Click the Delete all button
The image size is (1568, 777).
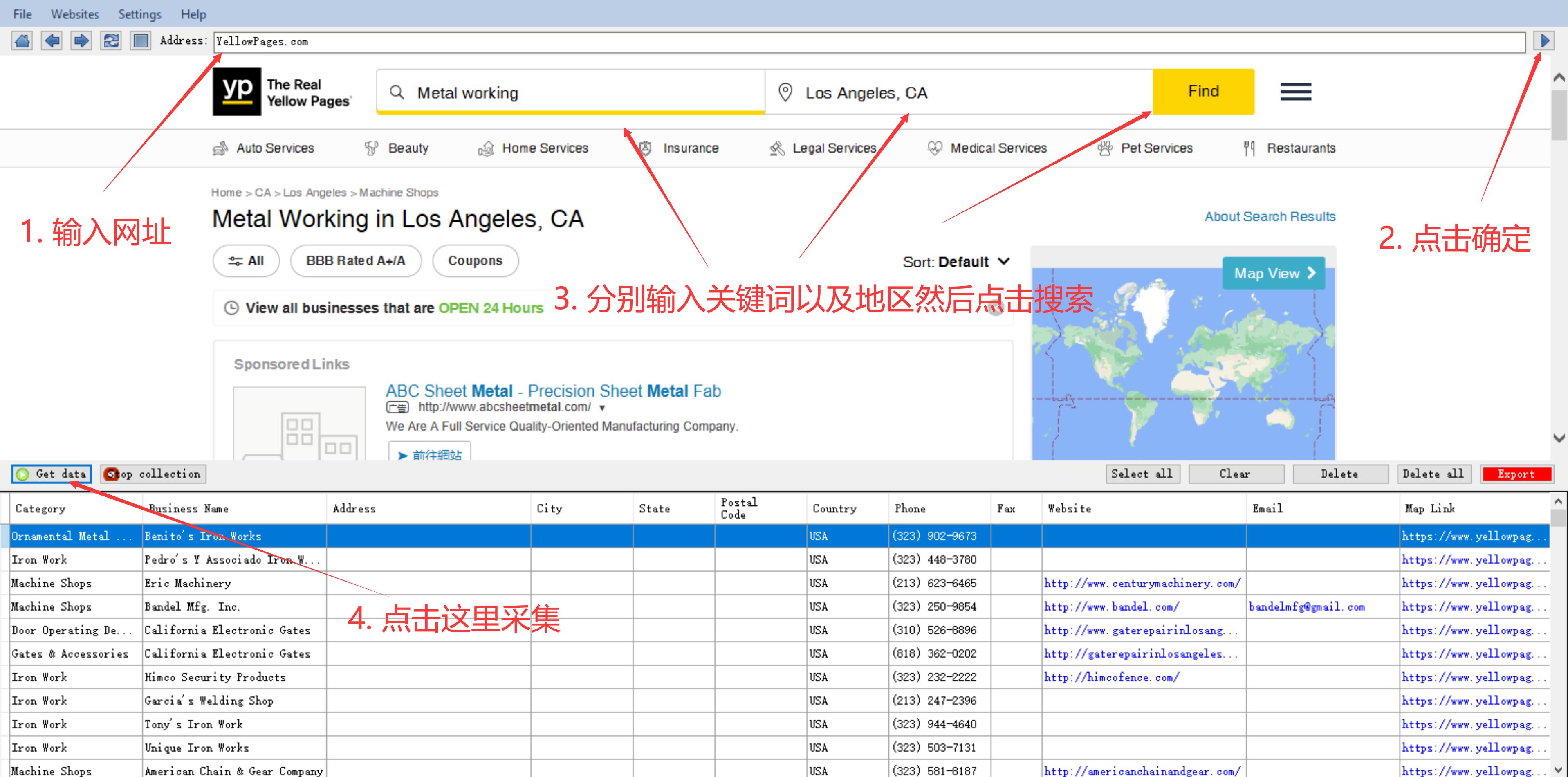click(1434, 474)
